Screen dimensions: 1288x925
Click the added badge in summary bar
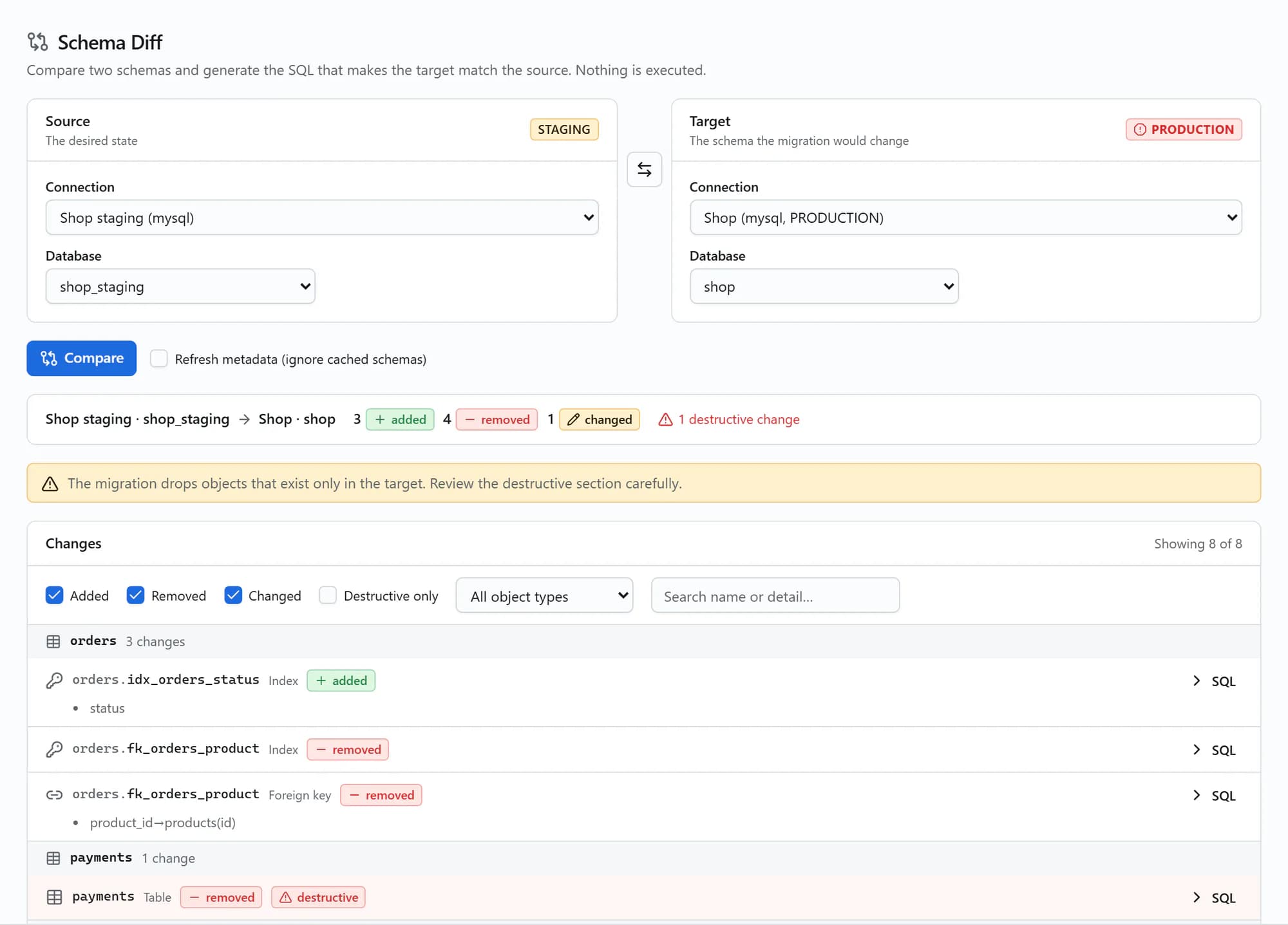click(400, 420)
